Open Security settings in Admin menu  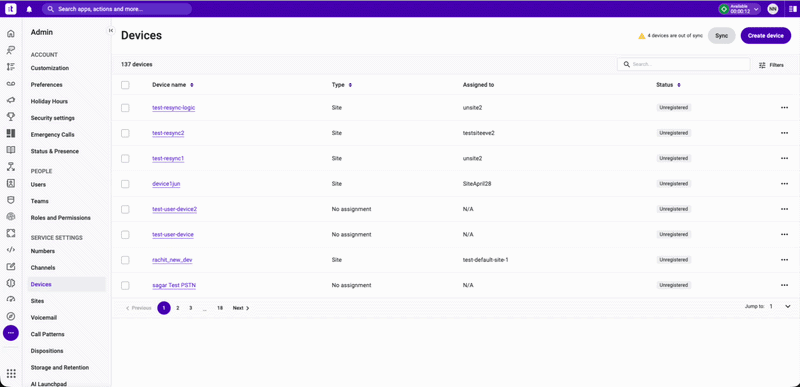click(53, 118)
